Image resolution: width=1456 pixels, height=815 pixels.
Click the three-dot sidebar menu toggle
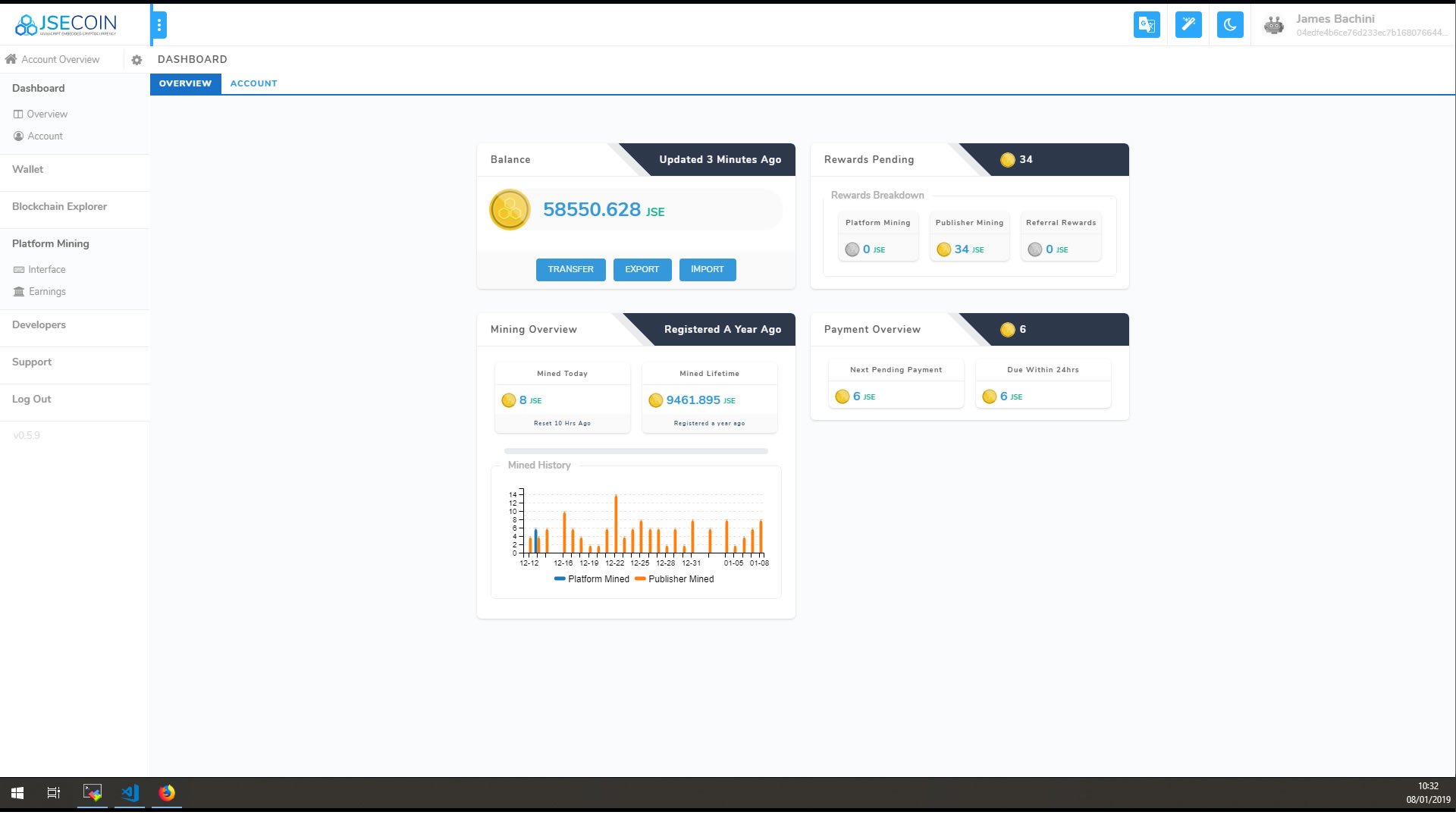coord(158,25)
